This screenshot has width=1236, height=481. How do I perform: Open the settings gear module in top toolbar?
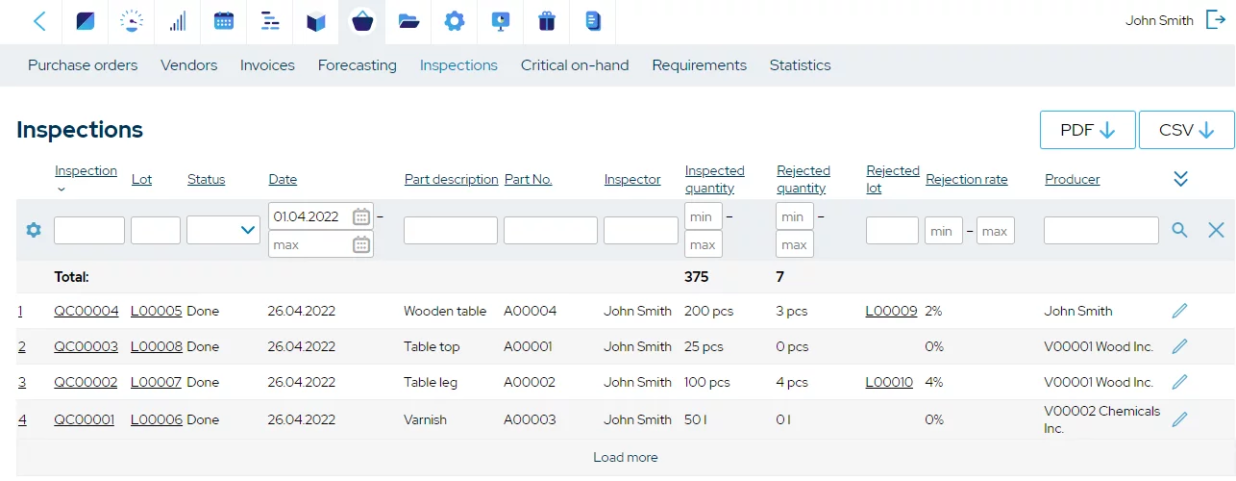(454, 21)
